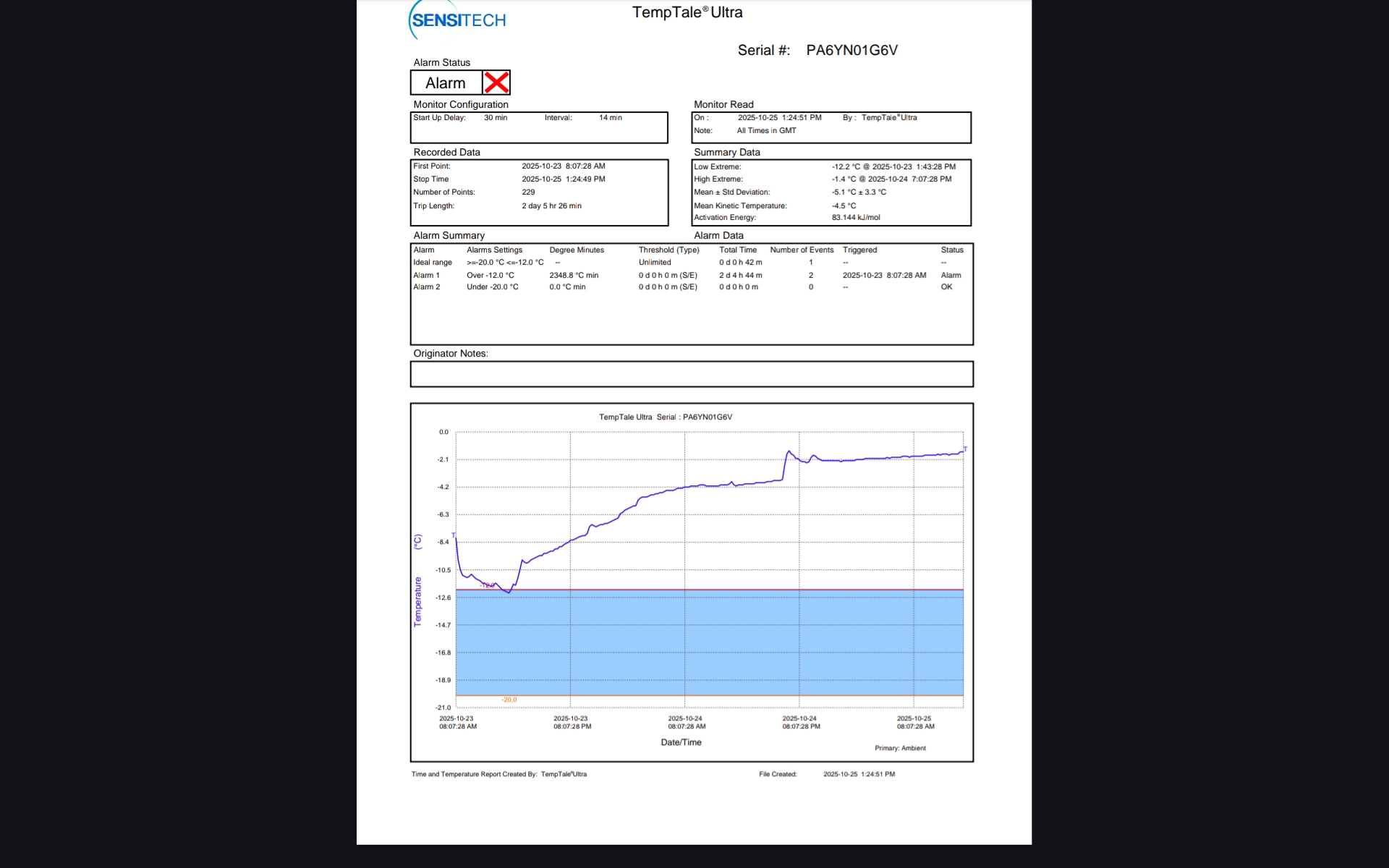This screenshot has height=868, width=1389.
Task: Click the Primary: Ambient legend text
Action: click(x=899, y=749)
